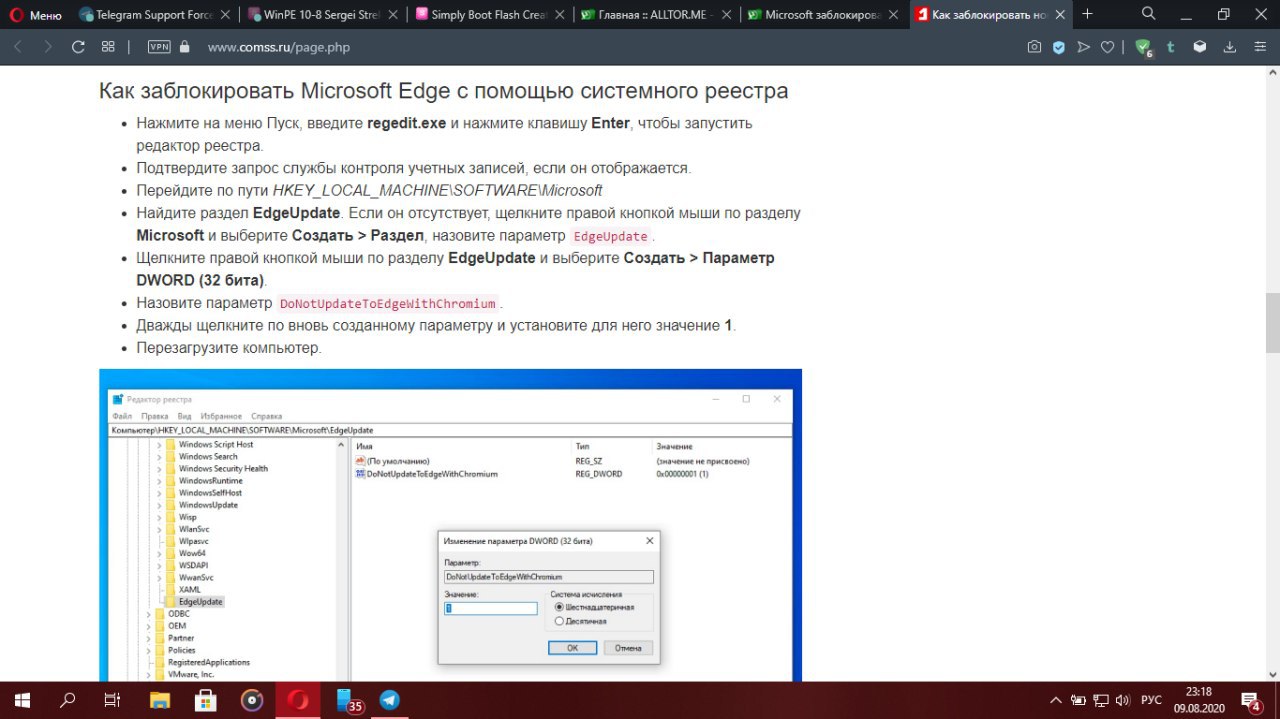Bookmark this page with the heart icon
The width and height of the screenshot is (1280, 719).
coord(1107,47)
